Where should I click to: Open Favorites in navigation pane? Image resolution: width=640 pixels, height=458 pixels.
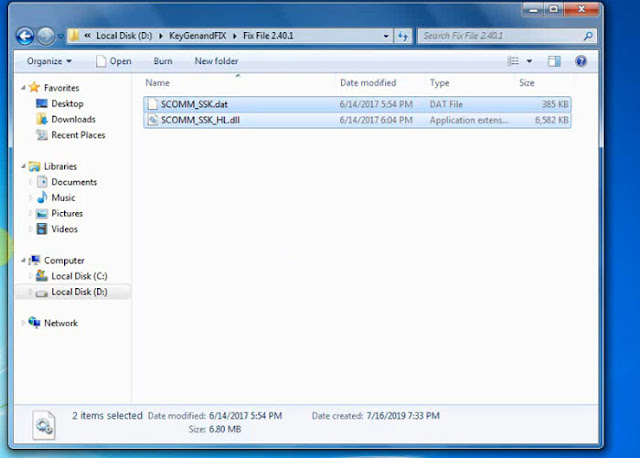61,88
